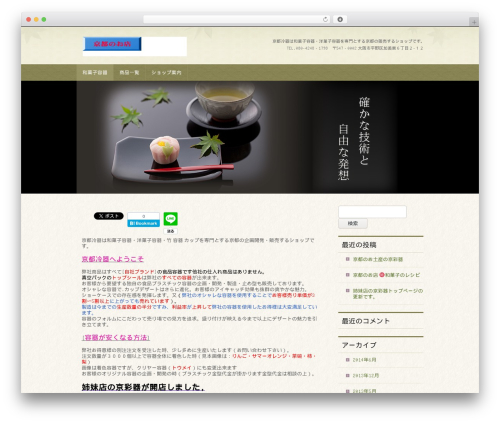The width and height of the screenshot is (500, 423).
Task: Click the browser reload icon
Action: pos(325,19)
